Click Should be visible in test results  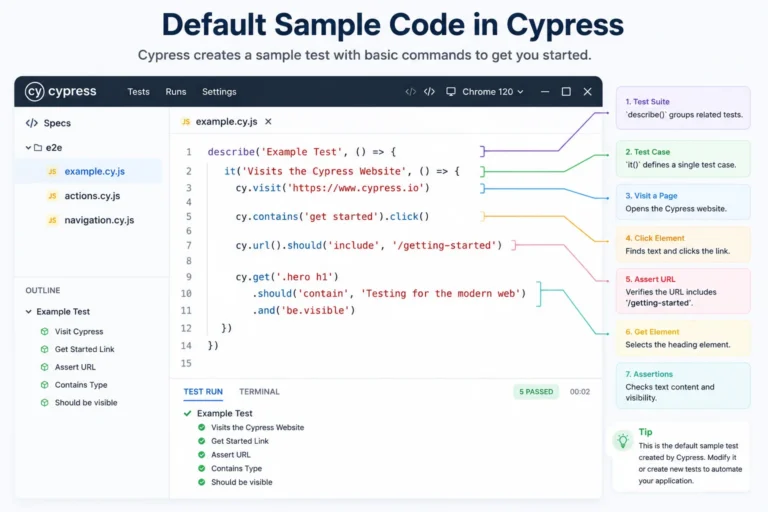point(241,483)
